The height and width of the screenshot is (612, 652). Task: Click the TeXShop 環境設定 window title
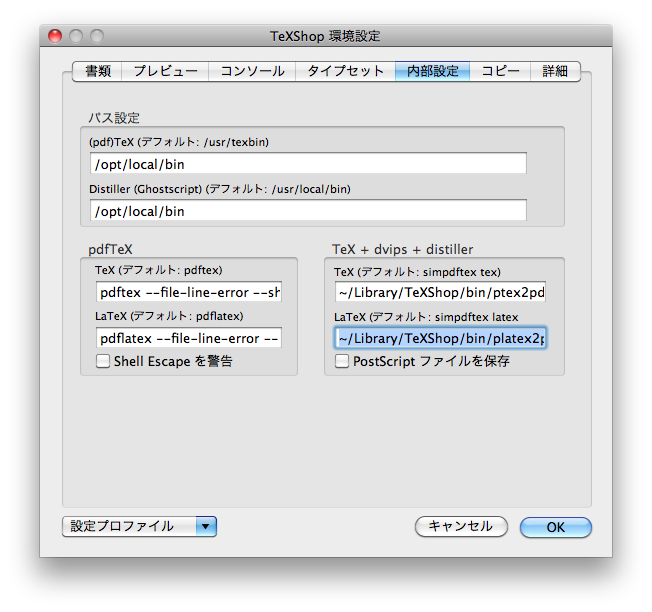click(x=325, y=36)
